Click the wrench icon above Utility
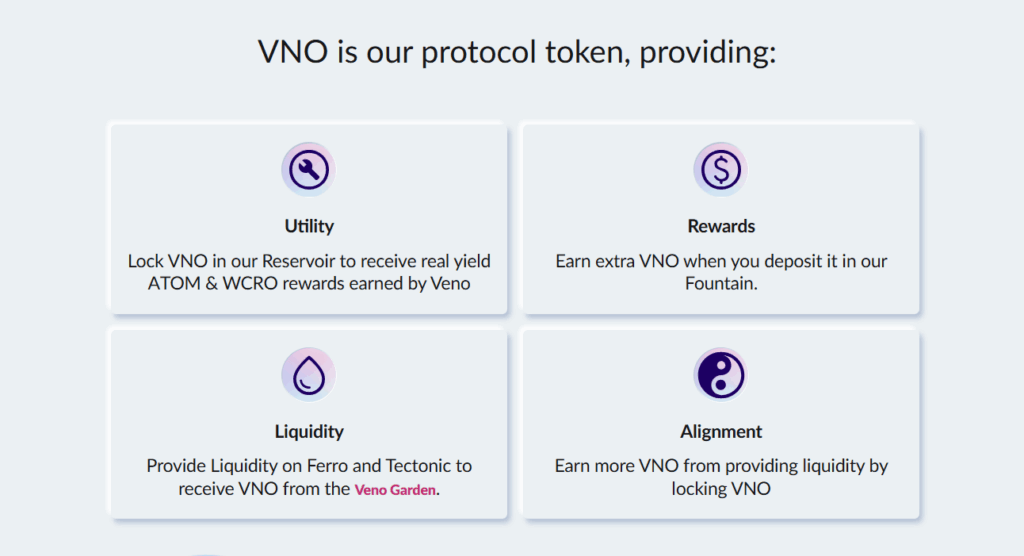This screenshot has height=556, width=1024. click(x=308, y=170)
